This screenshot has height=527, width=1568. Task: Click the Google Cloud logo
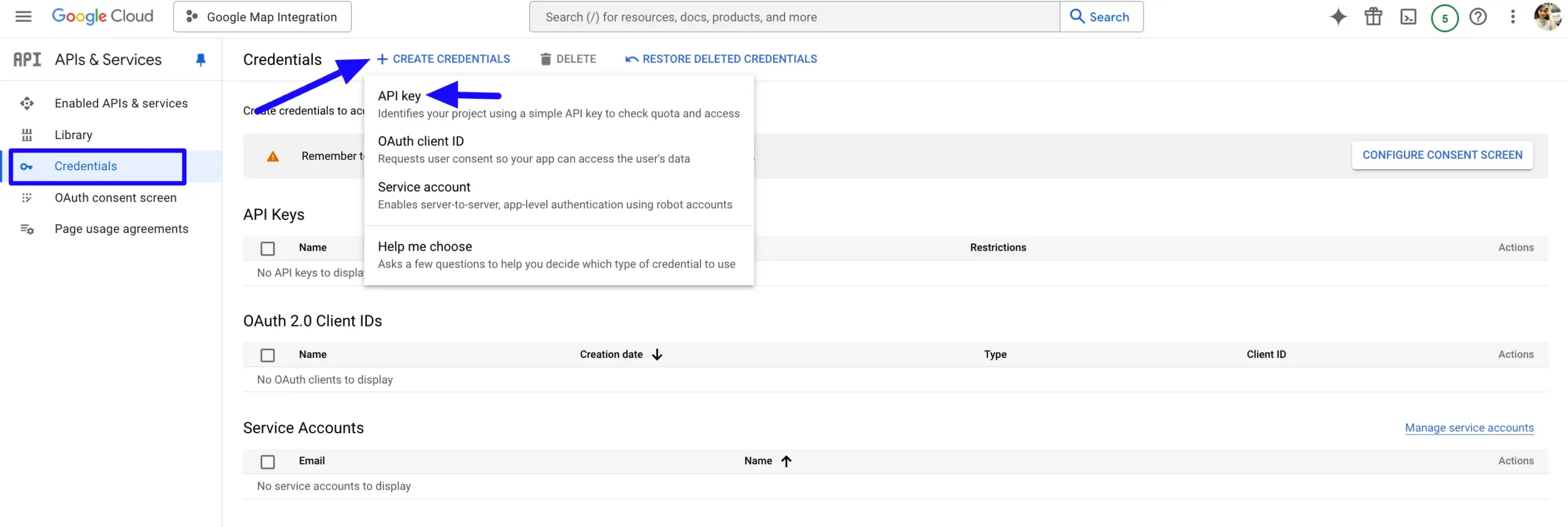[102, 17]
